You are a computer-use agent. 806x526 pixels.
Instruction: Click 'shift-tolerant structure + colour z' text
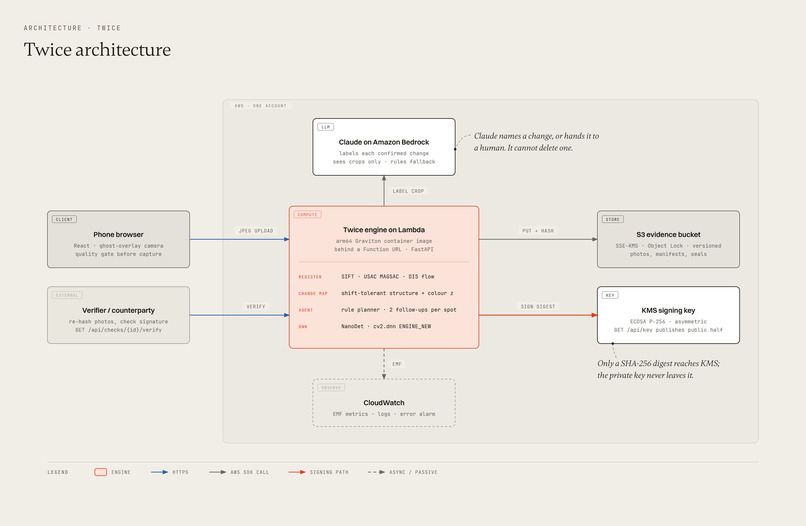point(397,293)
